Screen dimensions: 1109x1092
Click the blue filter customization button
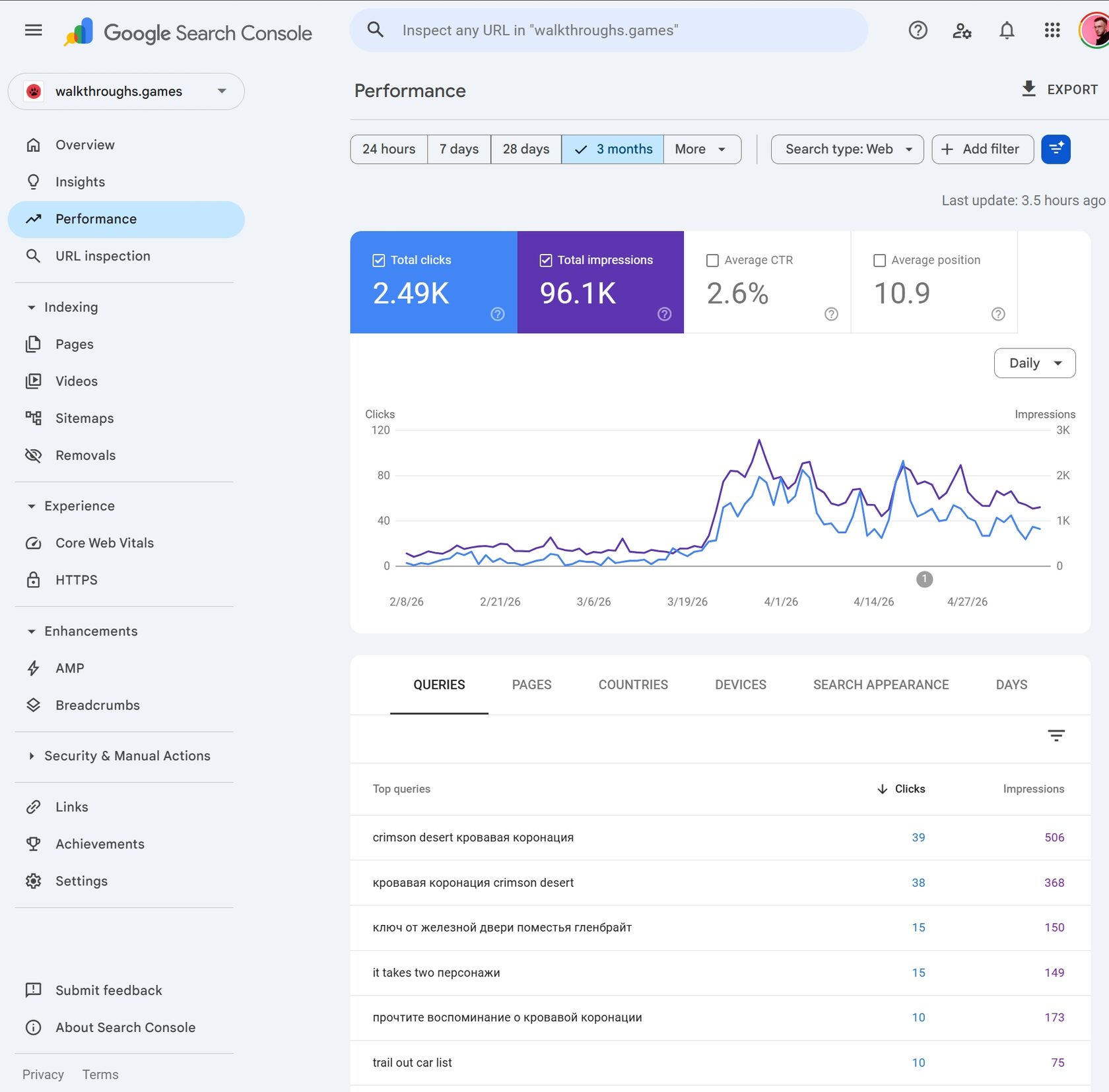pos(1056,149)
